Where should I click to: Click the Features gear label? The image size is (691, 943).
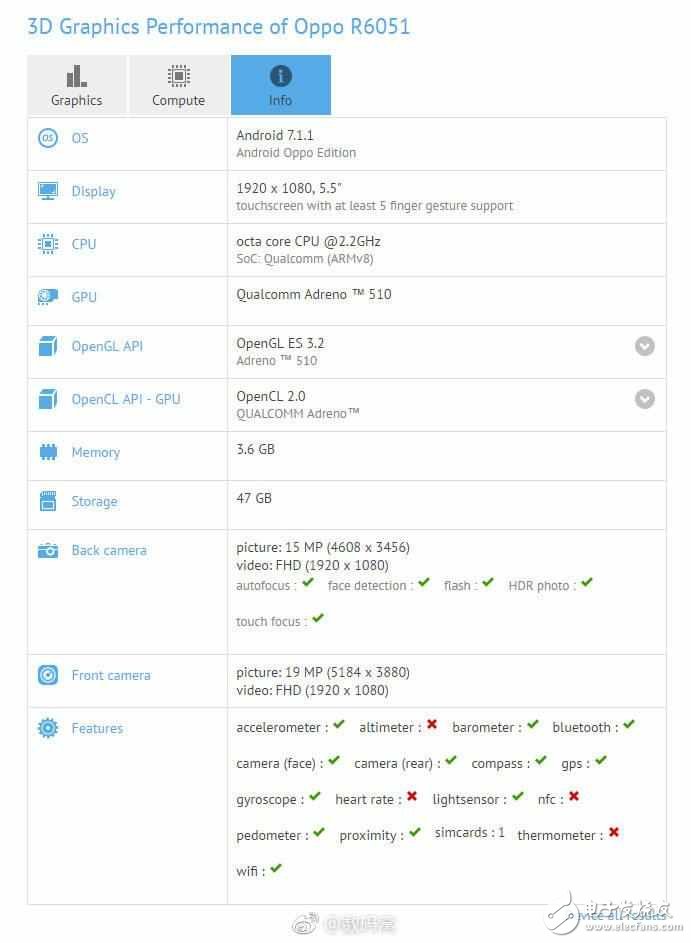(x=97, y=728)
